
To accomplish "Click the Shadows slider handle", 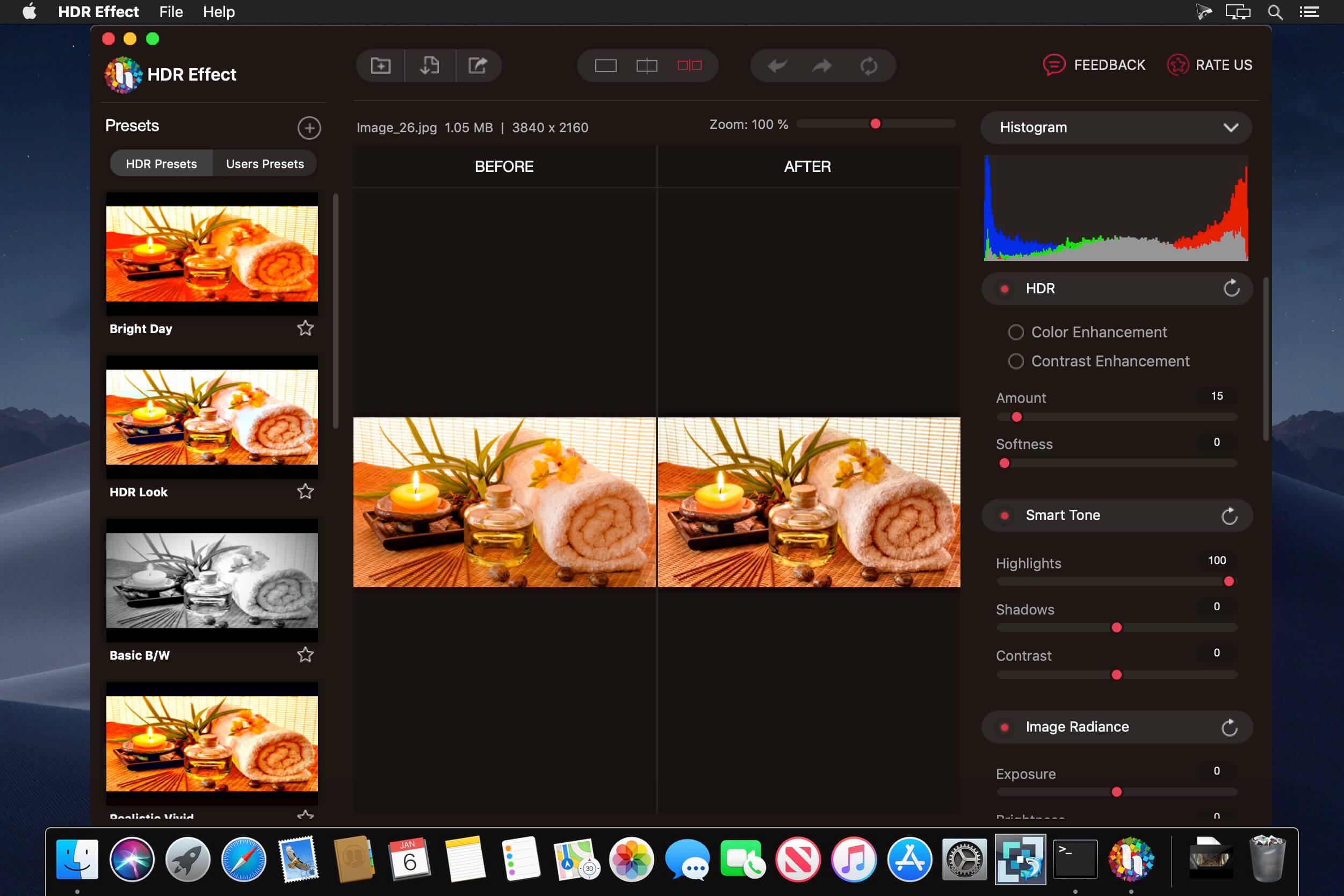I will coord(1117,628).
